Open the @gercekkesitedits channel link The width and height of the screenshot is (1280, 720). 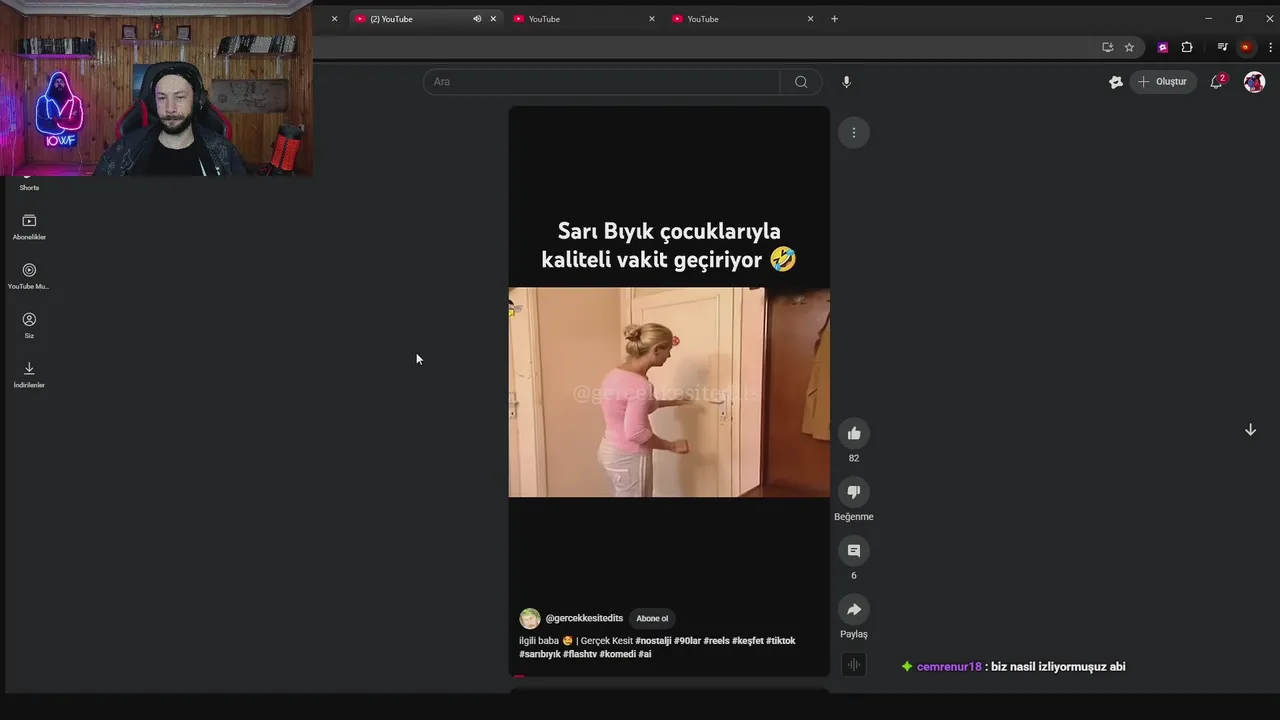coord(584,618)
